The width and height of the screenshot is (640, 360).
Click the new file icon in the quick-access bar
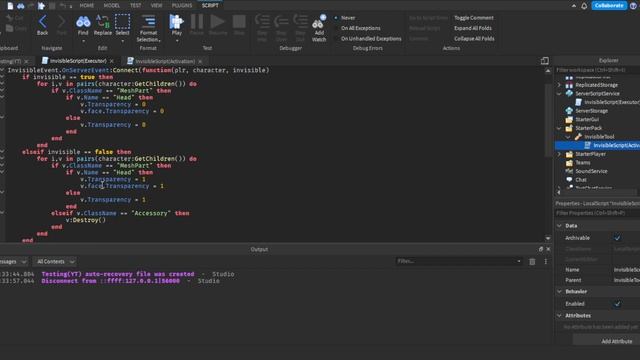pyautogui.click(x=10, y=6)
